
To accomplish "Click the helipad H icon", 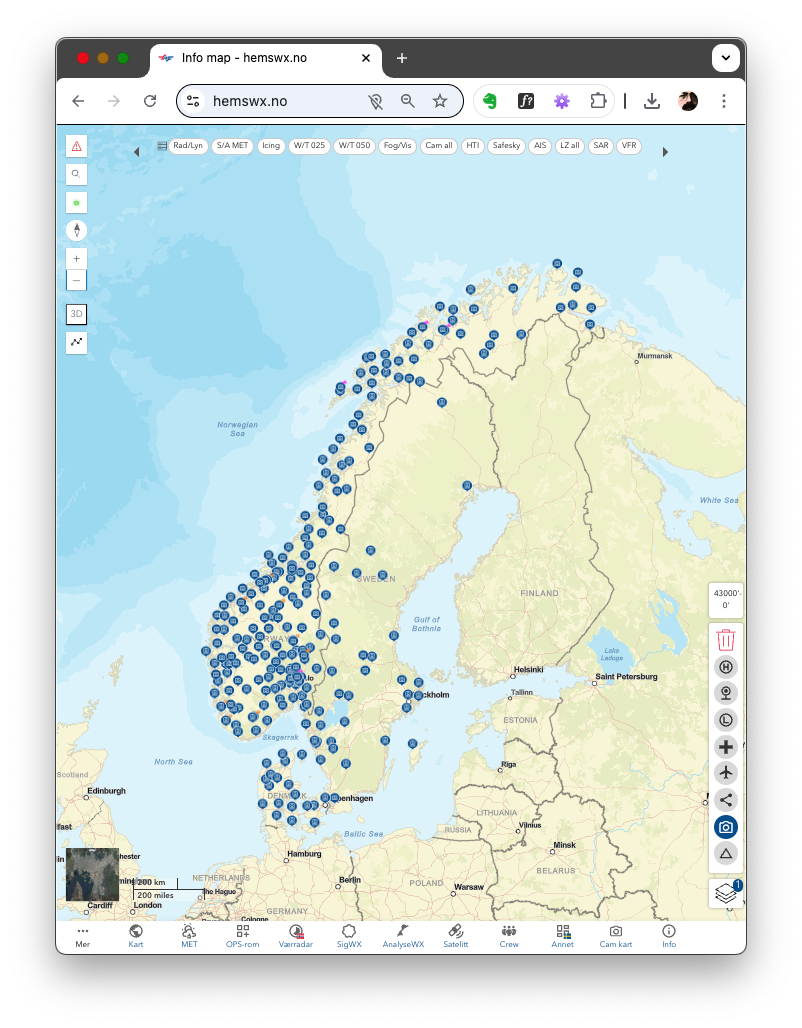I will (x=726, y=667).
